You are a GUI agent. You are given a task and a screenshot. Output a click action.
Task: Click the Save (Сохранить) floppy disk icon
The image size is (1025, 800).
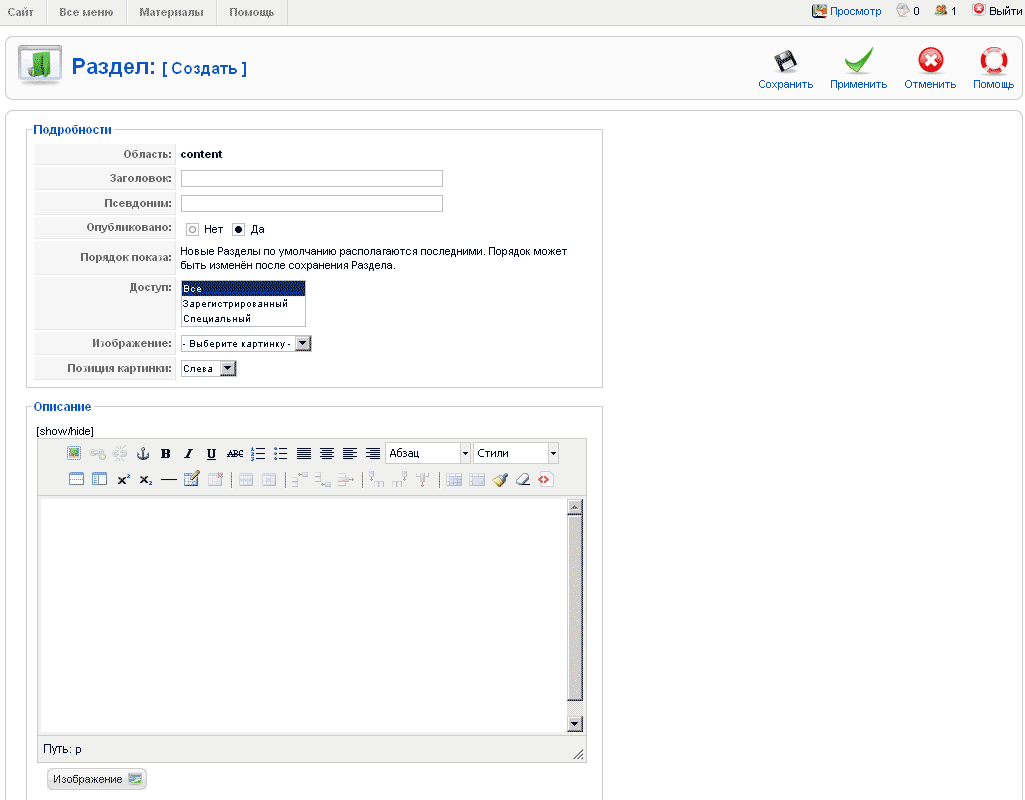pyautogui.click(x=785, y=62)
